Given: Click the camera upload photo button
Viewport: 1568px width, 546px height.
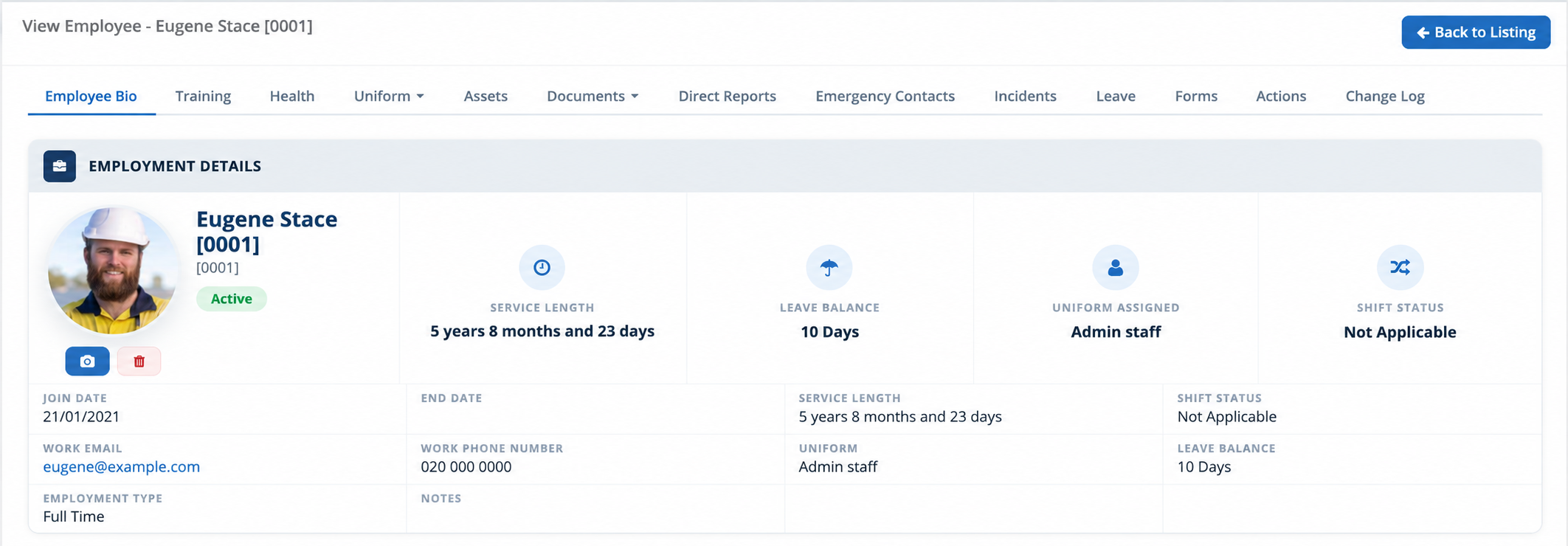Looking at the screenshot, I should [x=87, y=361].
